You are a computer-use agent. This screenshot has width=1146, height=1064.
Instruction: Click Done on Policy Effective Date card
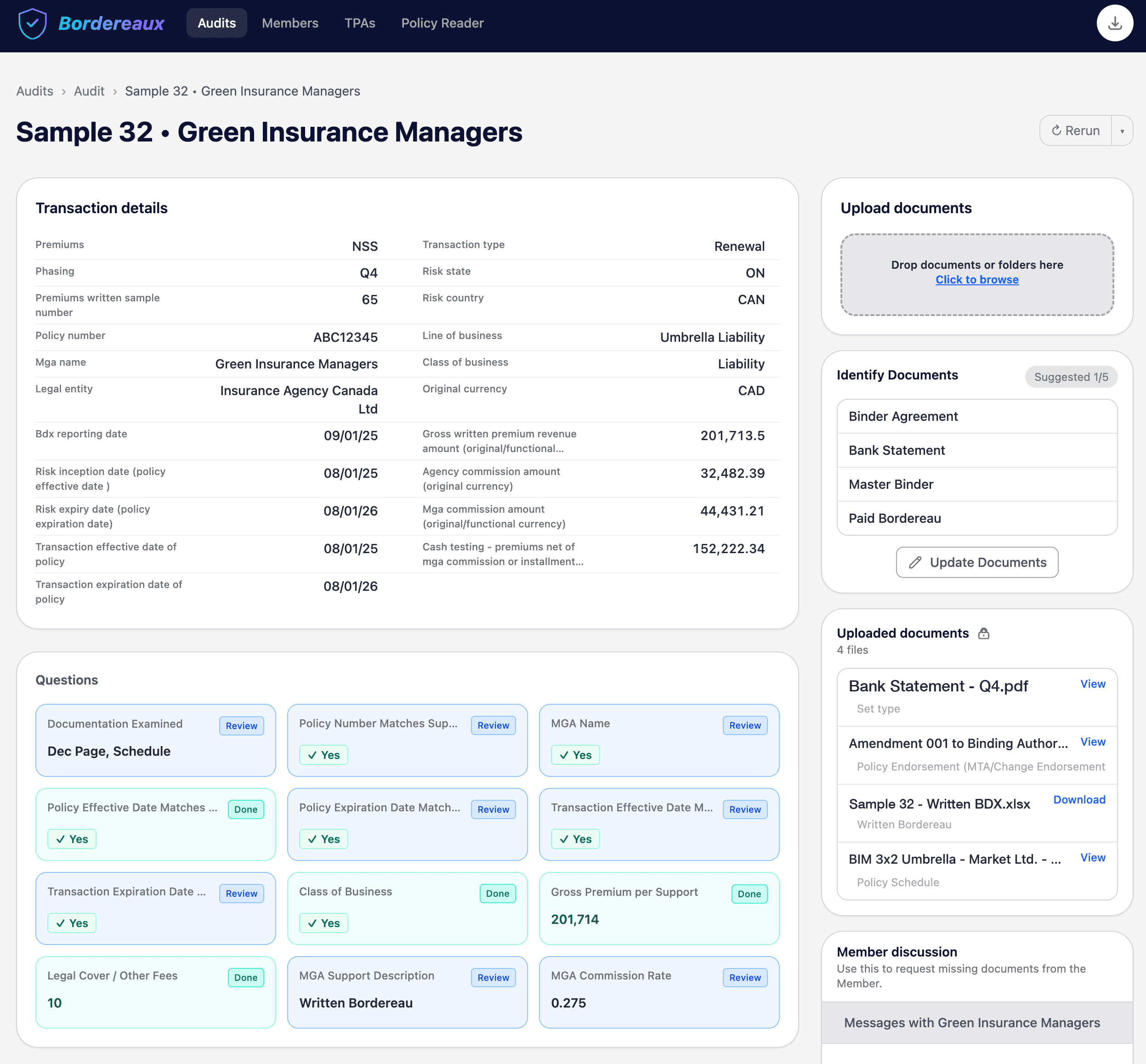coord(245,809)
